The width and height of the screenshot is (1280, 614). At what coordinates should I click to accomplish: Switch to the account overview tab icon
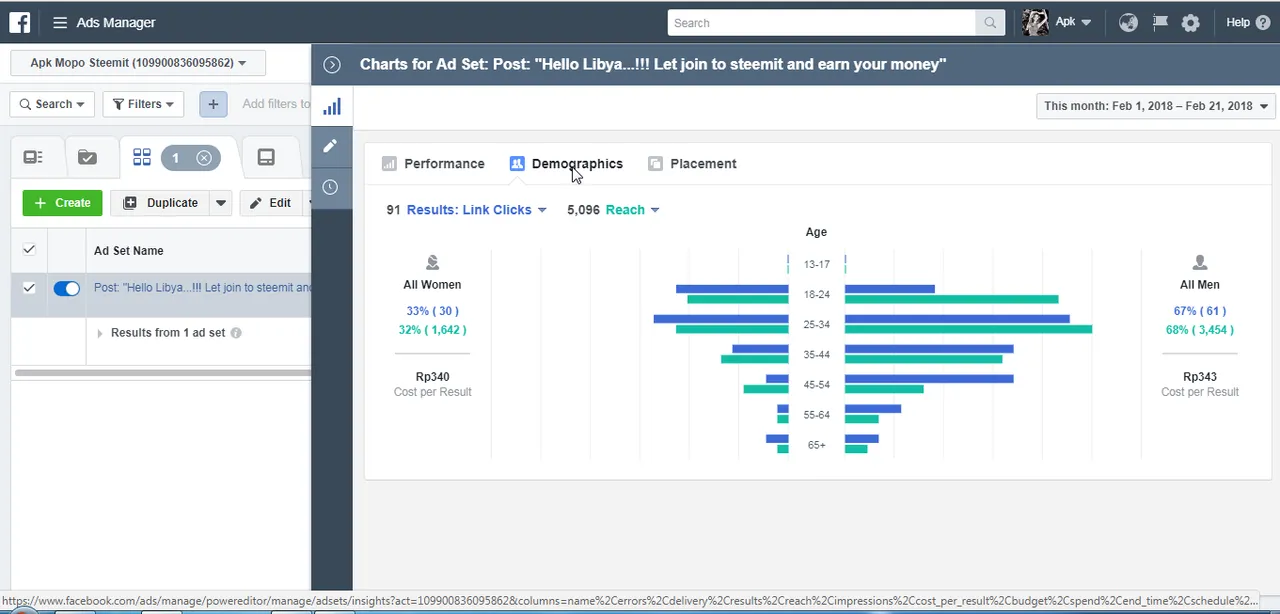click(33, 157)
